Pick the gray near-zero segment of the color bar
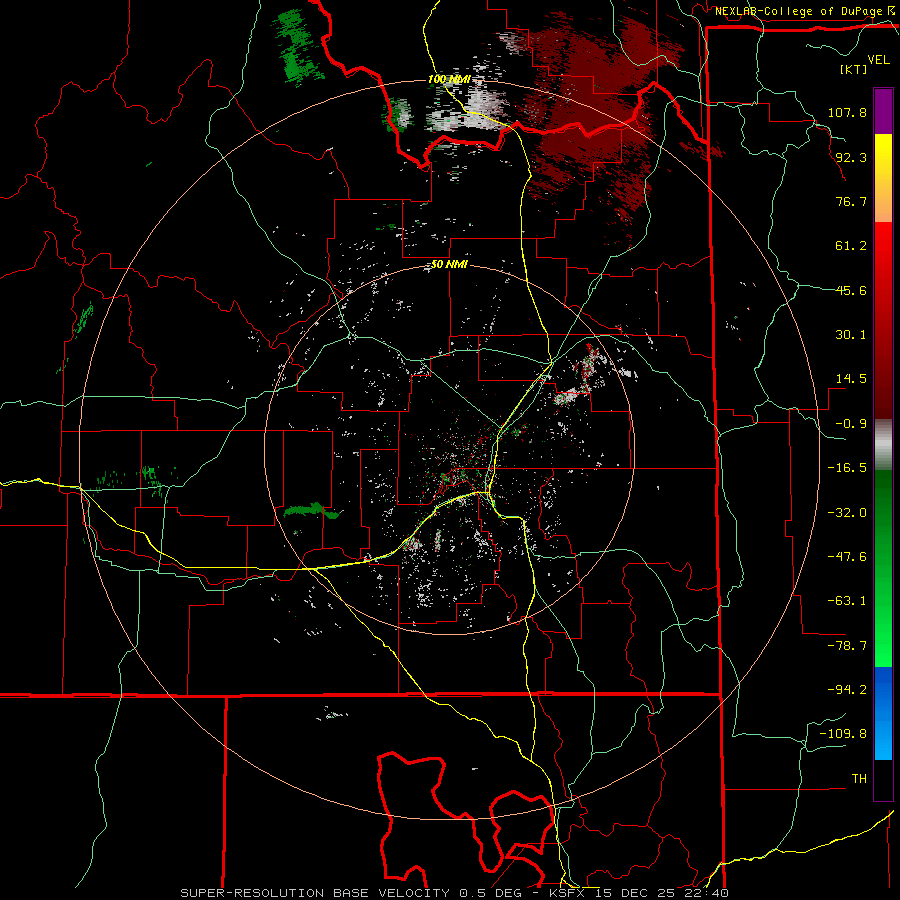The image size is (900, 900). (x=883, y=445)
